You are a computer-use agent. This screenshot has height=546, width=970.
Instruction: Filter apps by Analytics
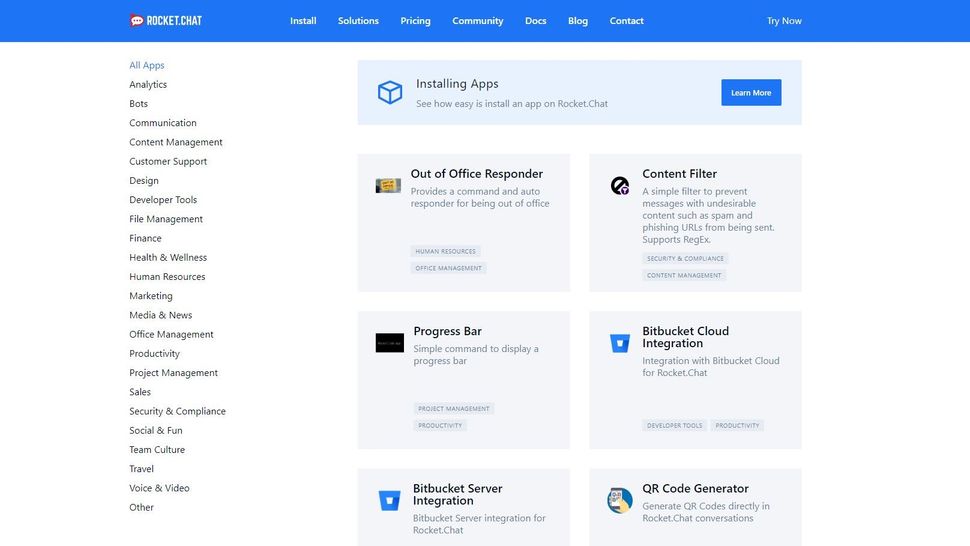point(148,84)
